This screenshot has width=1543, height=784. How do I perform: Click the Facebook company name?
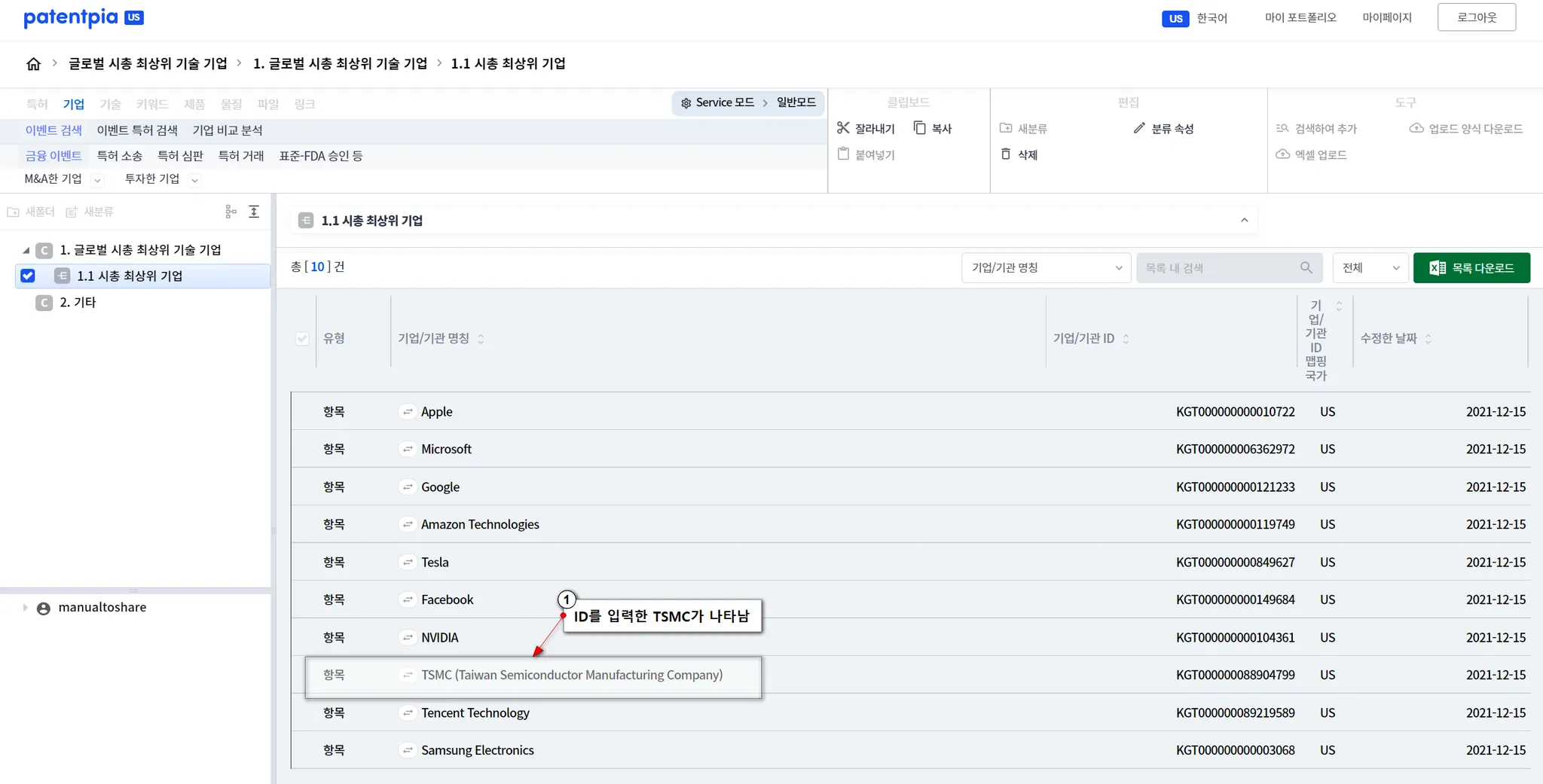448,599
